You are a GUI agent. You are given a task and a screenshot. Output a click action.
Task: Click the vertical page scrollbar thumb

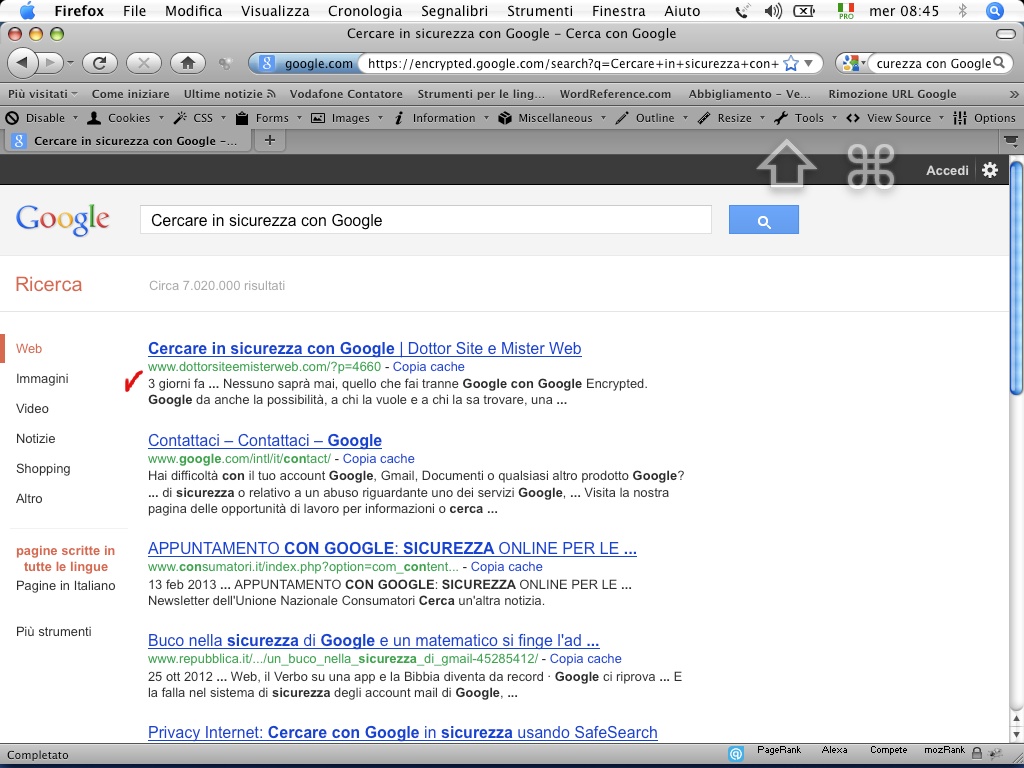click(x=1016, y=278)
